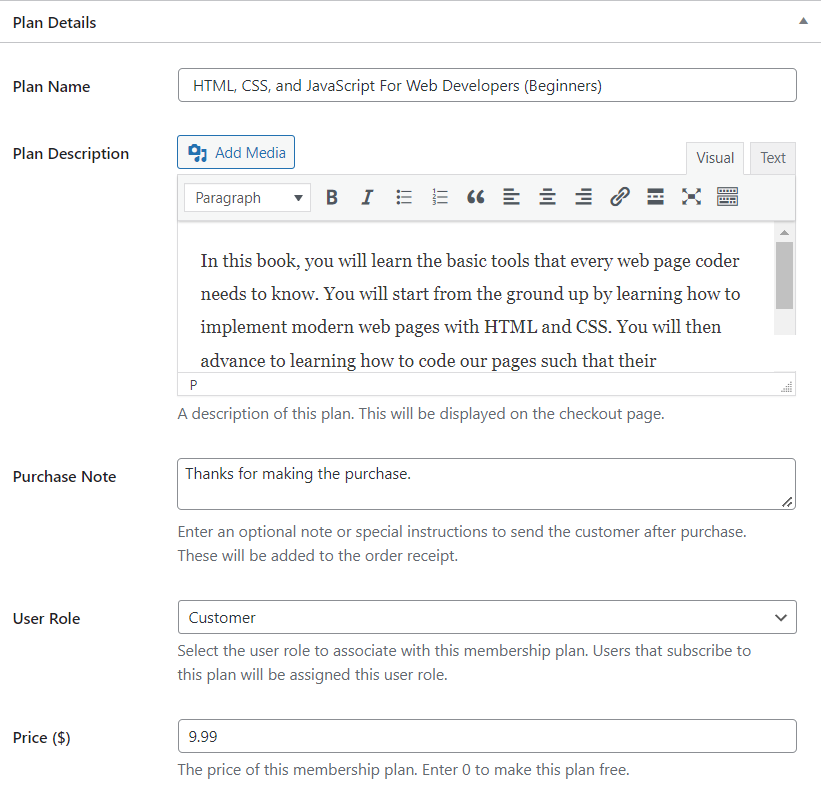
Task: Toggle bold formatting in the editor toolbar
Action: (331, 197)
